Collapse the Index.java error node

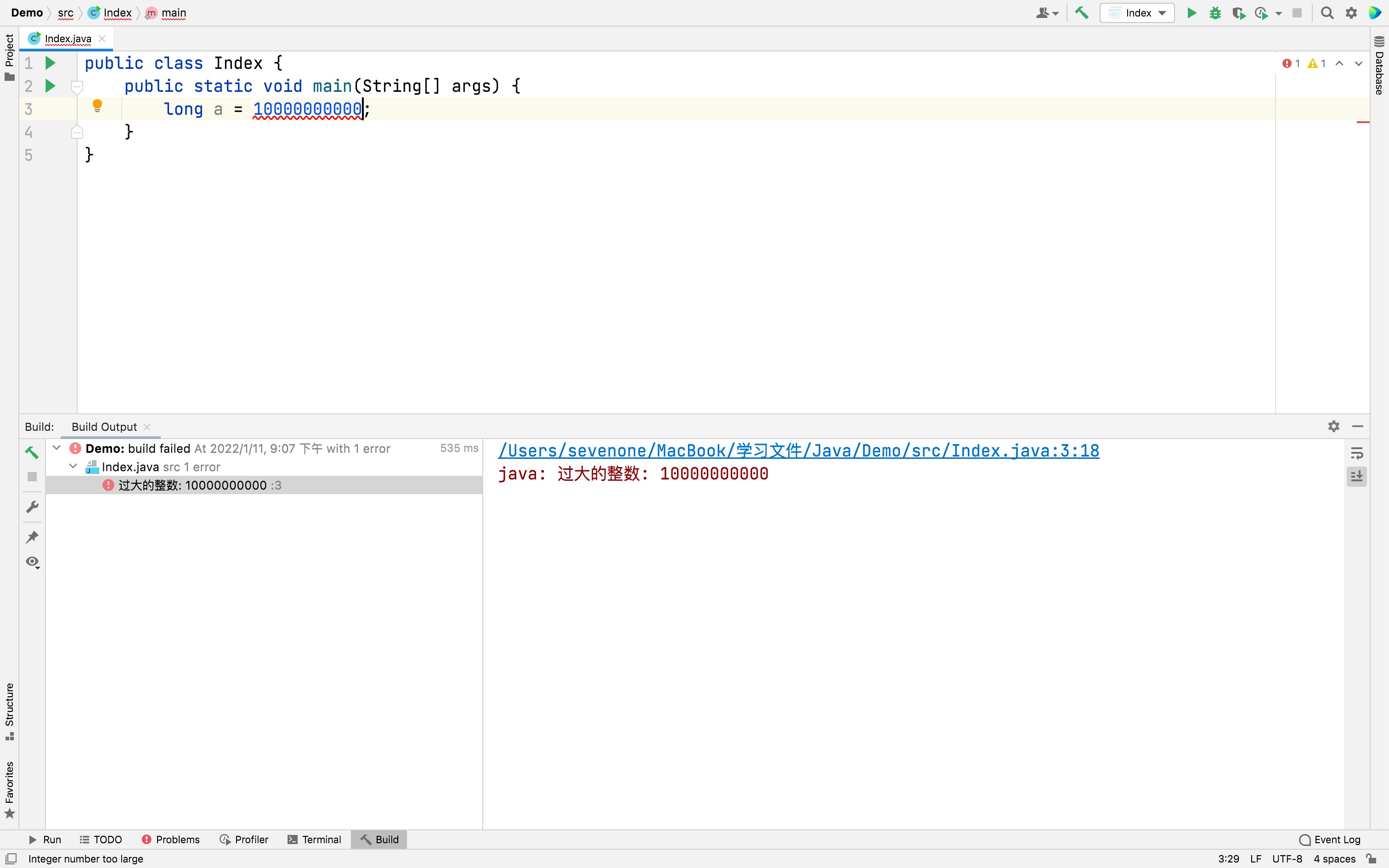click(x=73, y=466)
